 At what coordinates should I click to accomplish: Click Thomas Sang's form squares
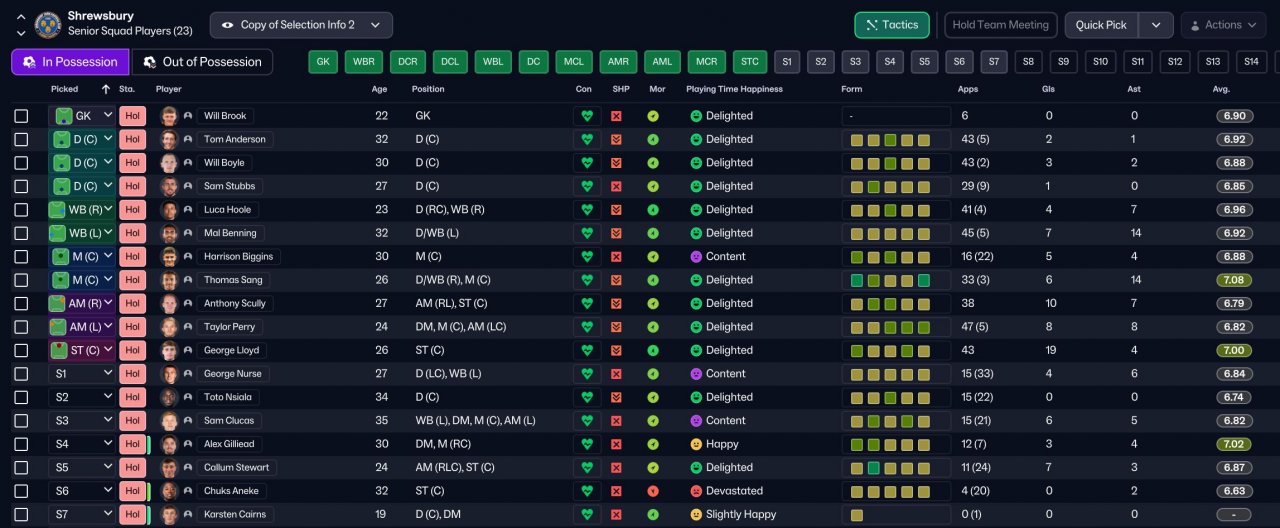pos(896,280)
